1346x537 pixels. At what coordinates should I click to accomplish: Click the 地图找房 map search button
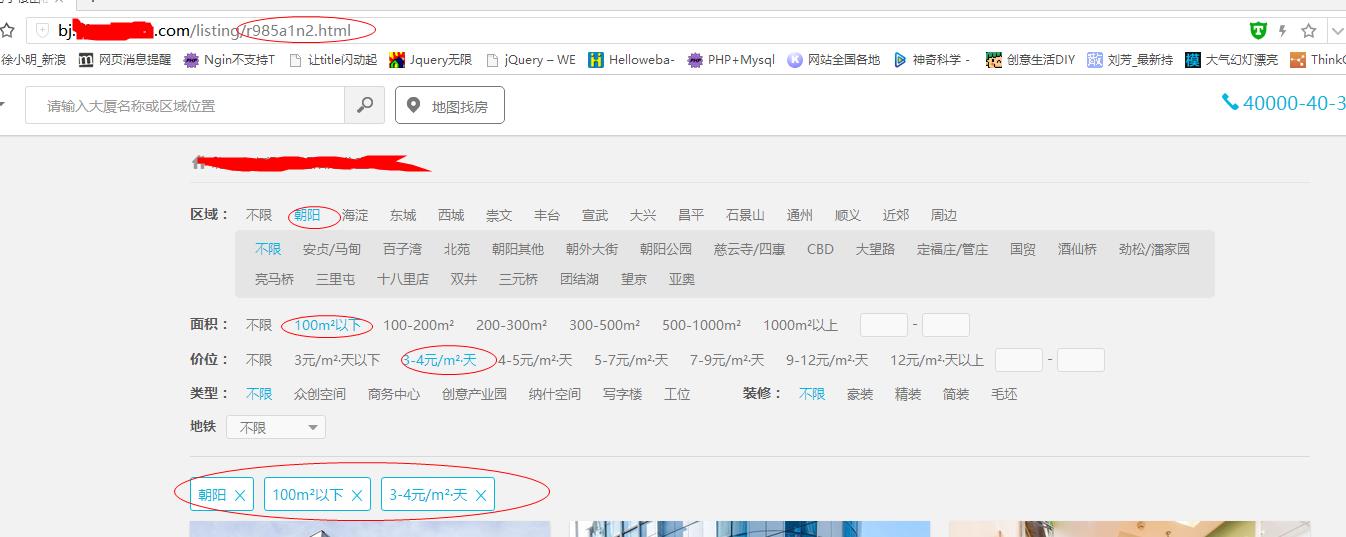click(449, 106)
